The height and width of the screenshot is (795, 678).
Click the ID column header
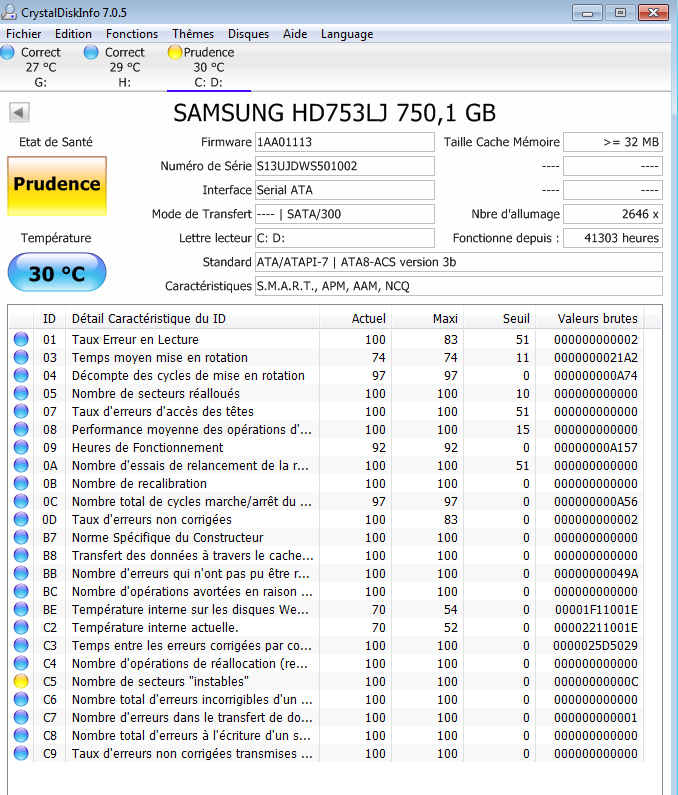[x=49, y=318]
